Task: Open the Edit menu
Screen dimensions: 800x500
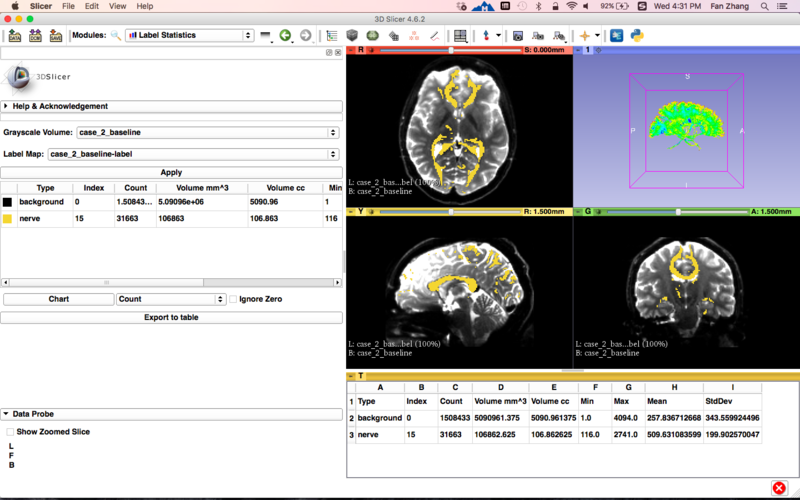Action: pos(92,6)
